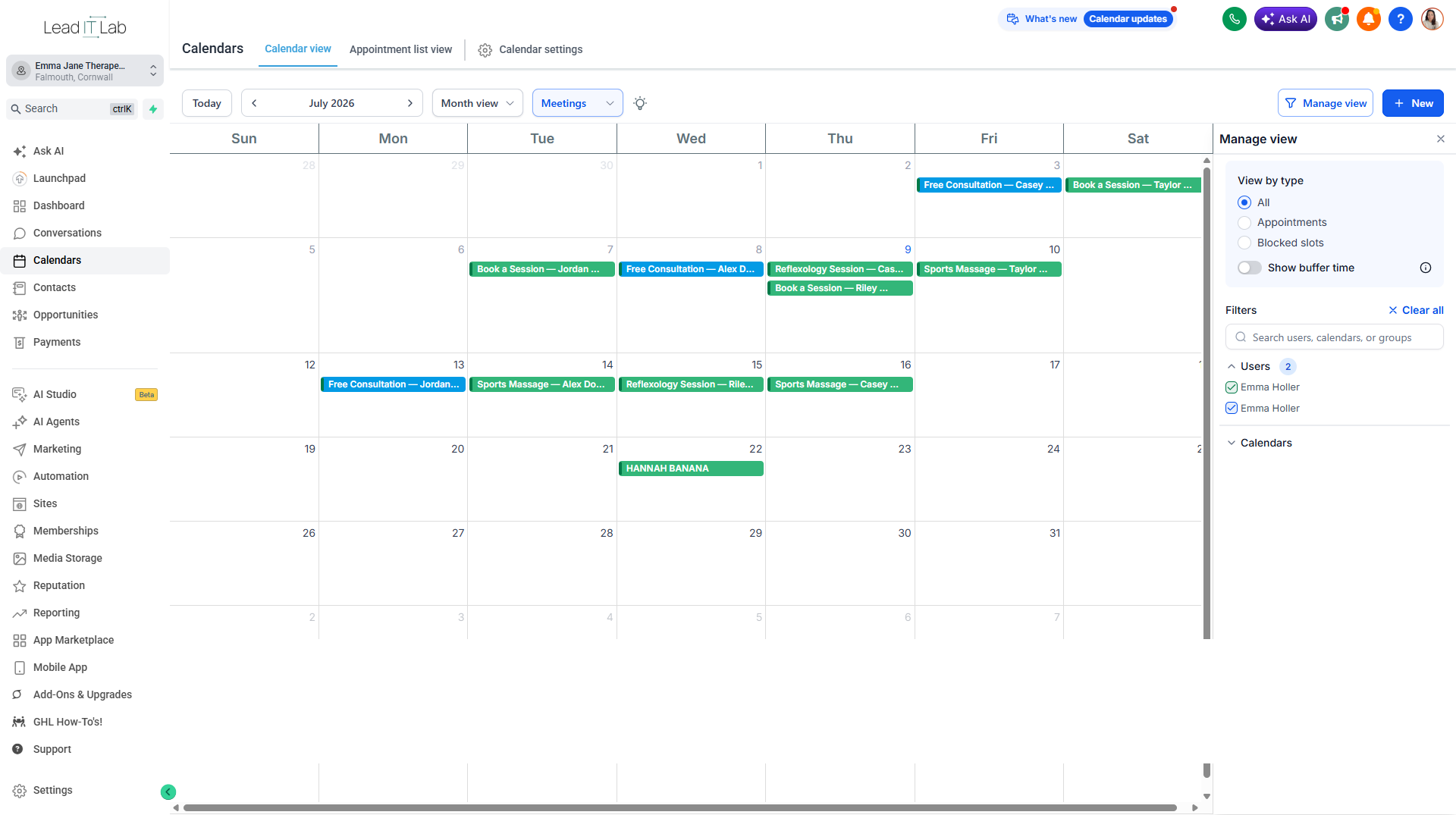Click buffer time info icon
Viewport: 1456px width, 815px height.
pyautogui.click(x=1425, y=268)
